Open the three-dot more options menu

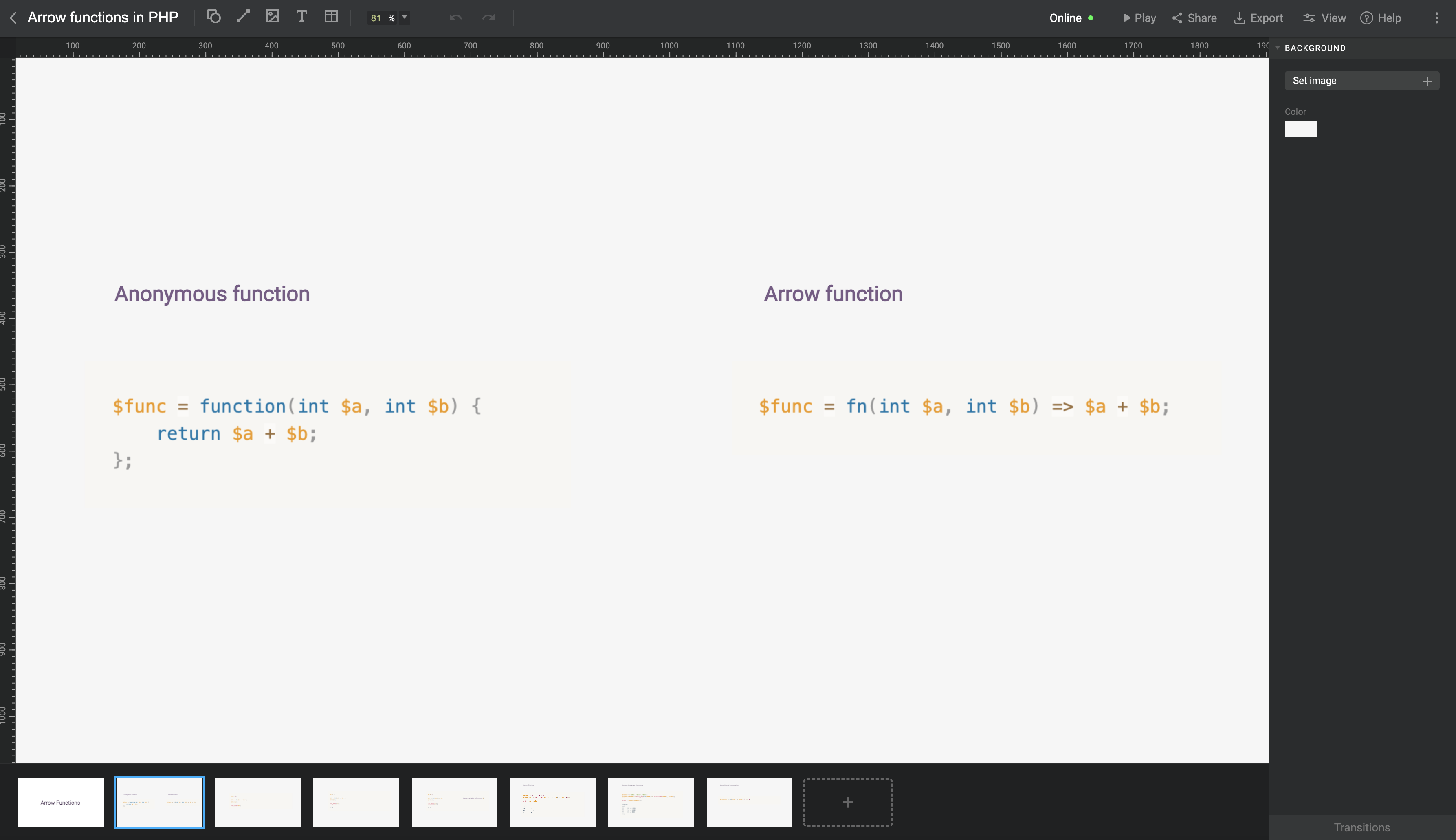(x=1436, y=18)
